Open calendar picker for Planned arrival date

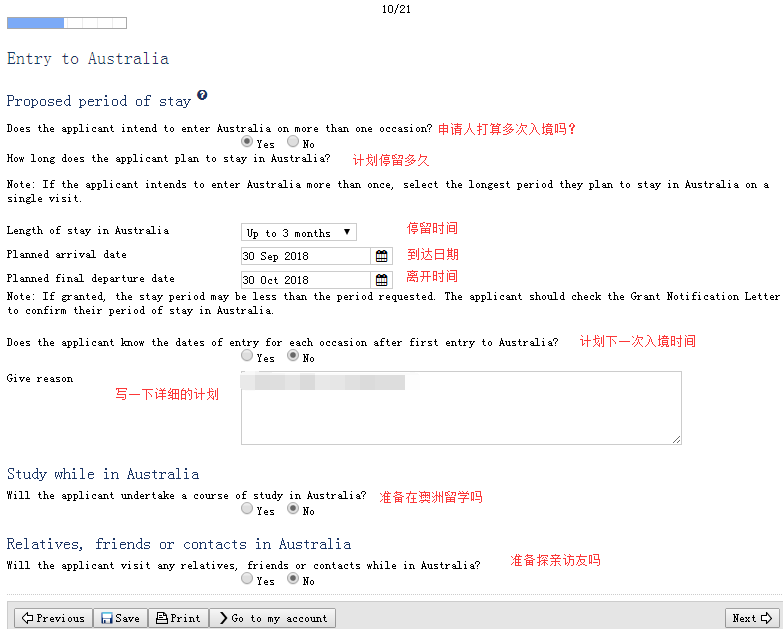coord(382,256)
